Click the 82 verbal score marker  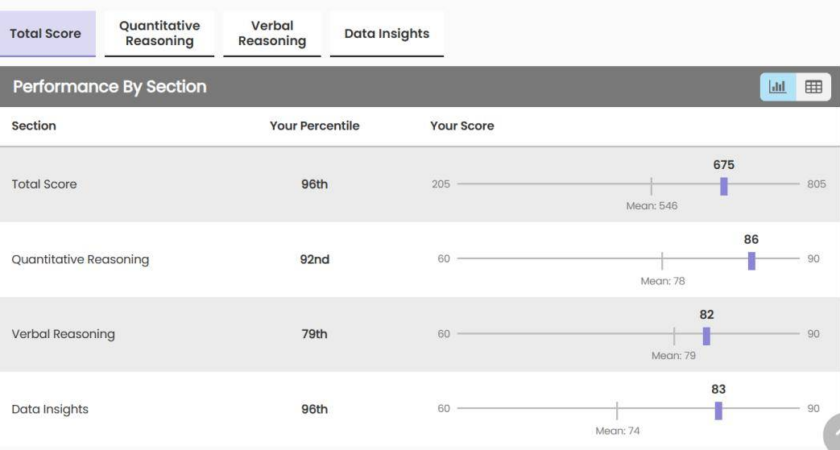coord(707,336)
